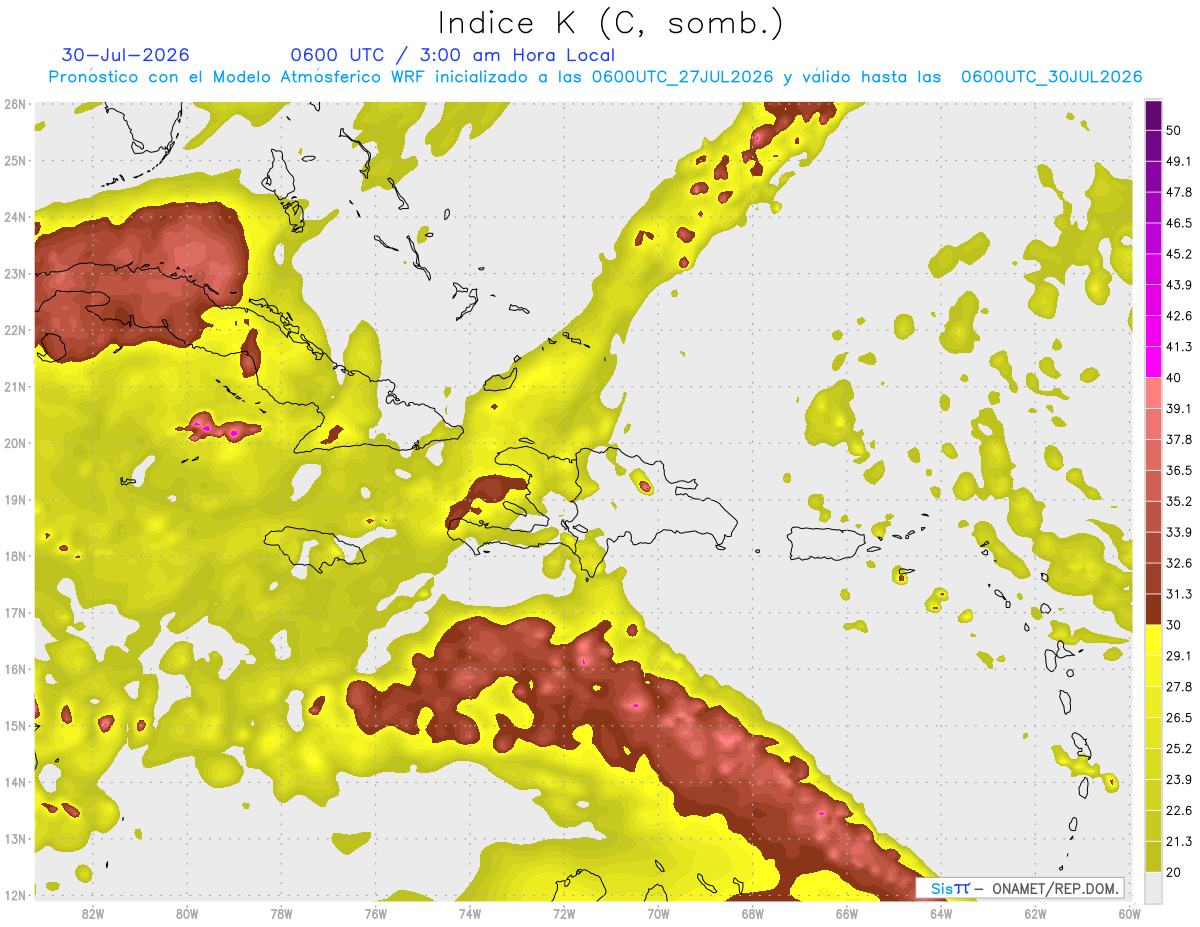Click longitude label "70W"
Screen dimensions: 1200x927
pos(658,914)
